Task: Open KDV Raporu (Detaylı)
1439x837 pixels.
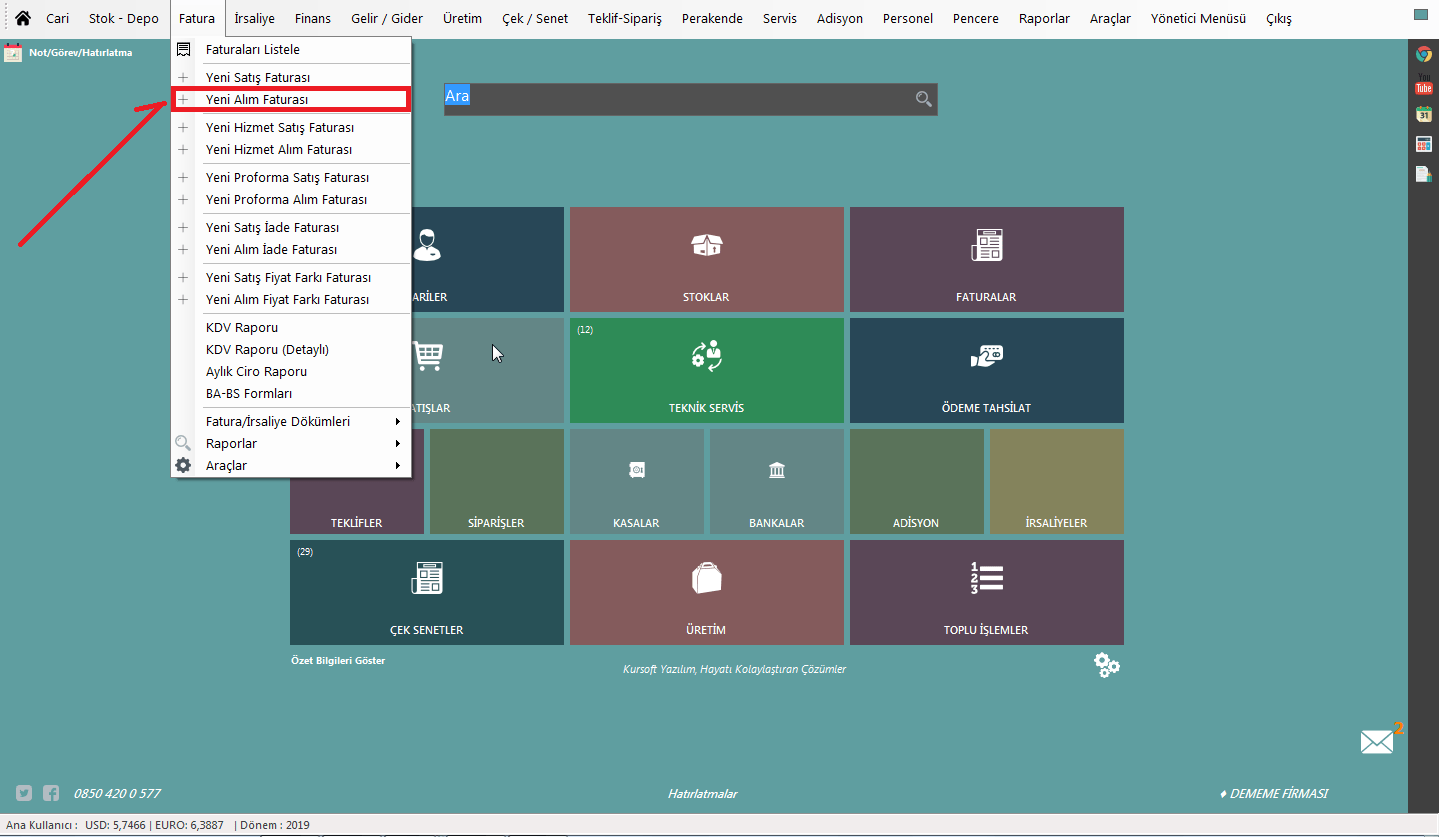Action: click(291, 349)
